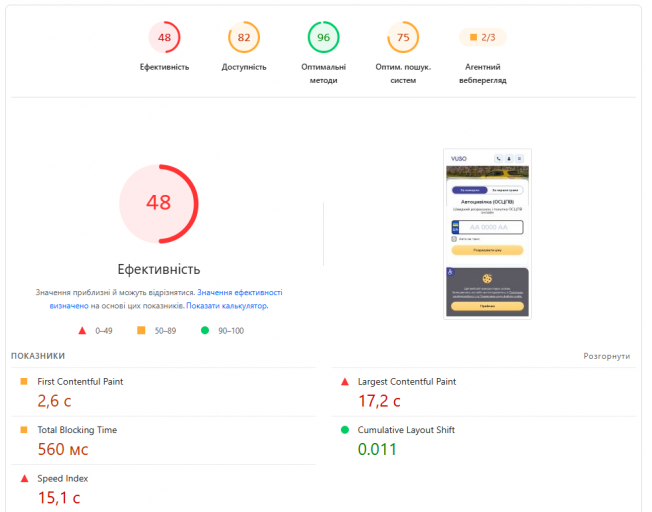Click the 17,2 с metric value
The height and width of the screenshot is (512, 652).
[x=379, y=401]
